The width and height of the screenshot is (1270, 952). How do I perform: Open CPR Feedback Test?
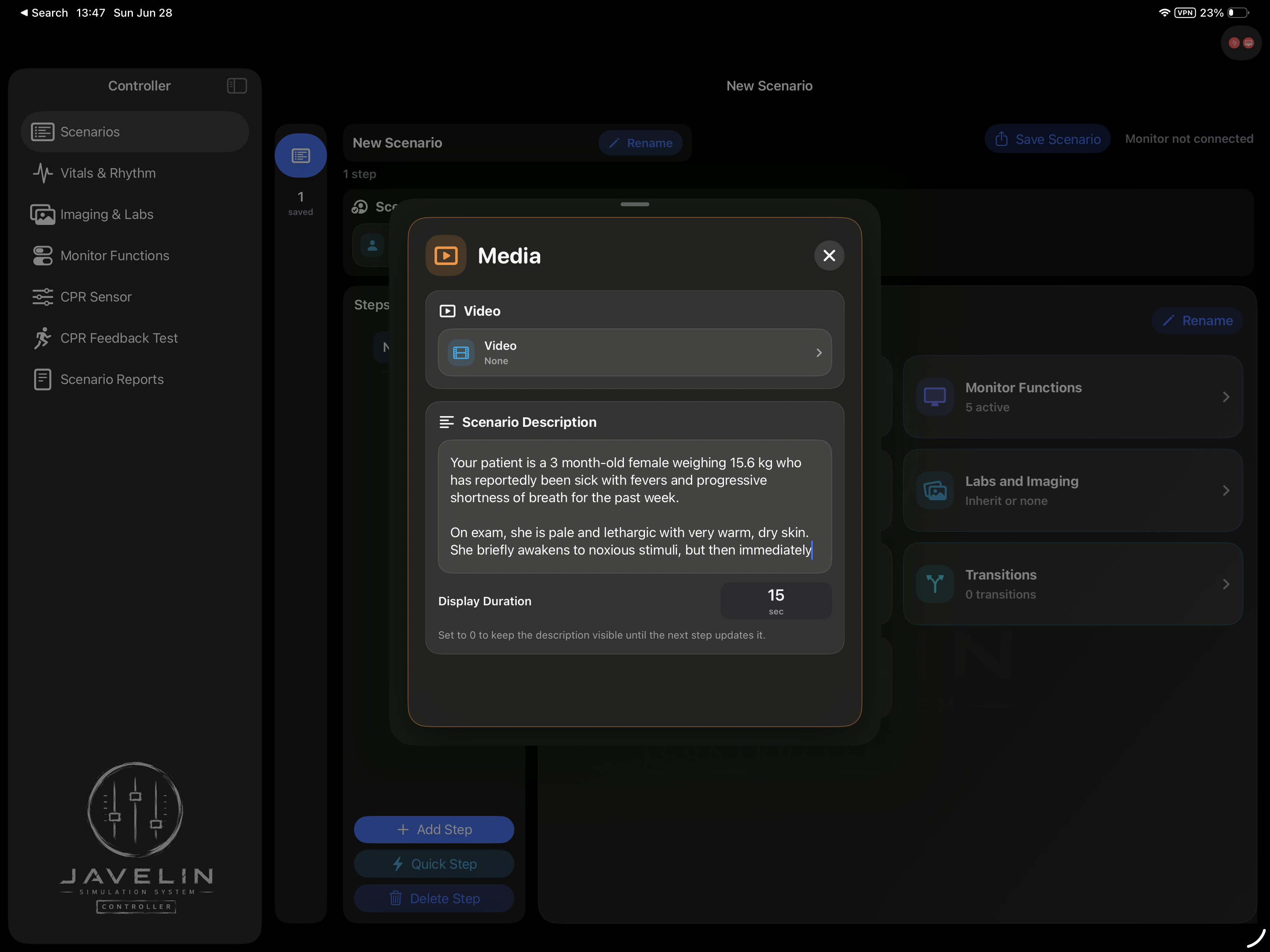[x=135, y=338]
